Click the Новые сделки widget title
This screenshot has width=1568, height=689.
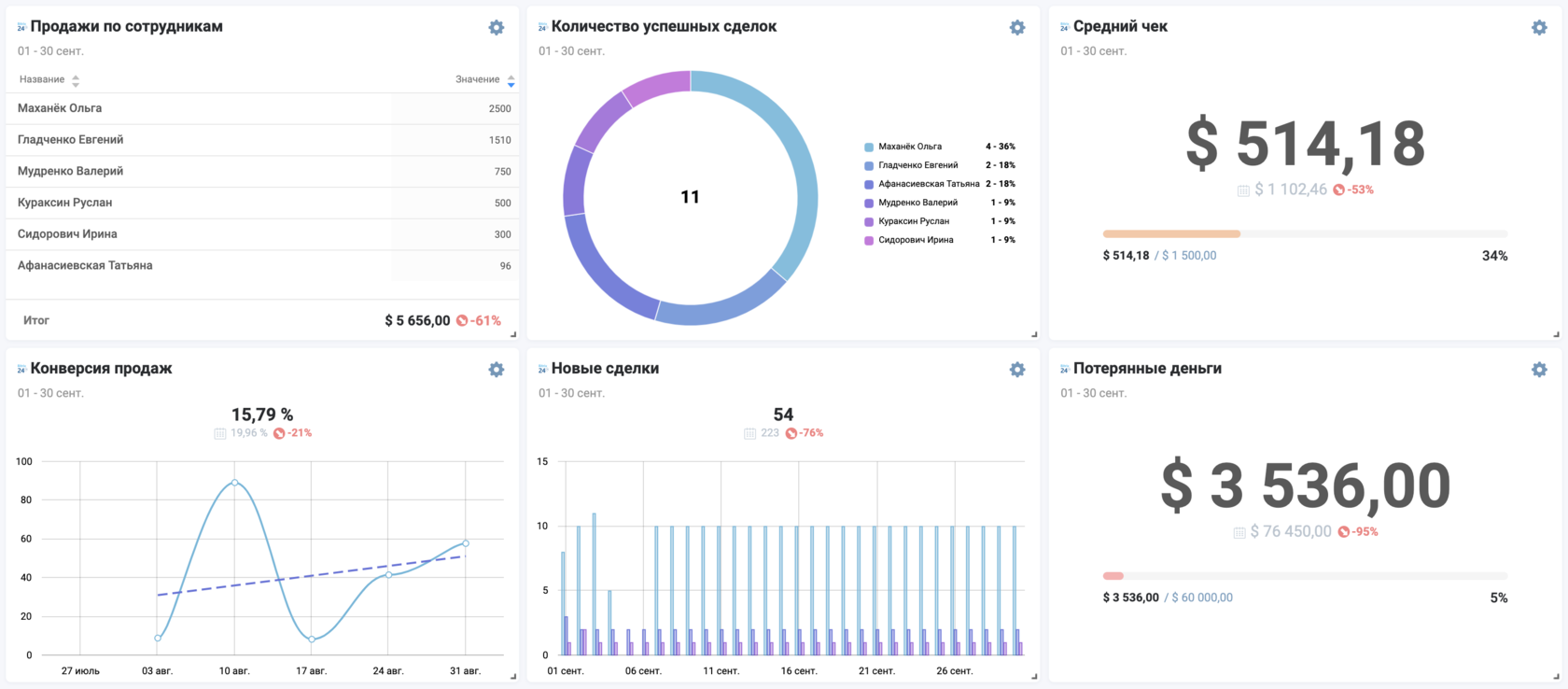(x=605, y=369)
